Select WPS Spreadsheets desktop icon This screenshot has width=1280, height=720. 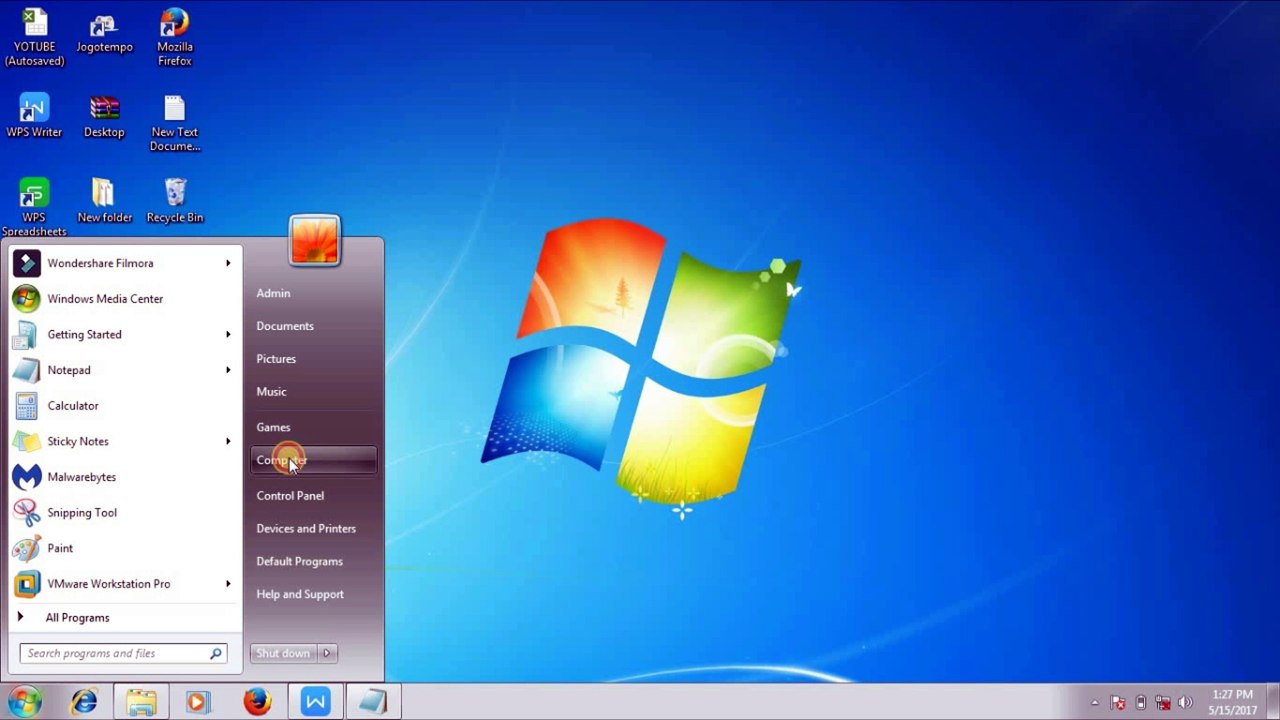(x=34, y=208)
